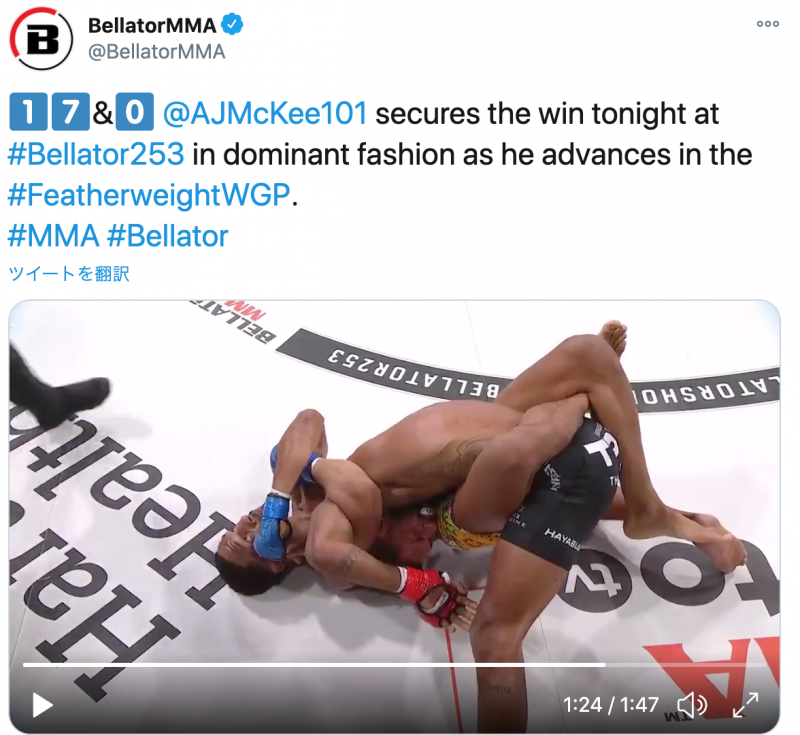Open the @AJMcKee101 mention link
Viewport: 800px width, 735px height.
pos(265,113)
